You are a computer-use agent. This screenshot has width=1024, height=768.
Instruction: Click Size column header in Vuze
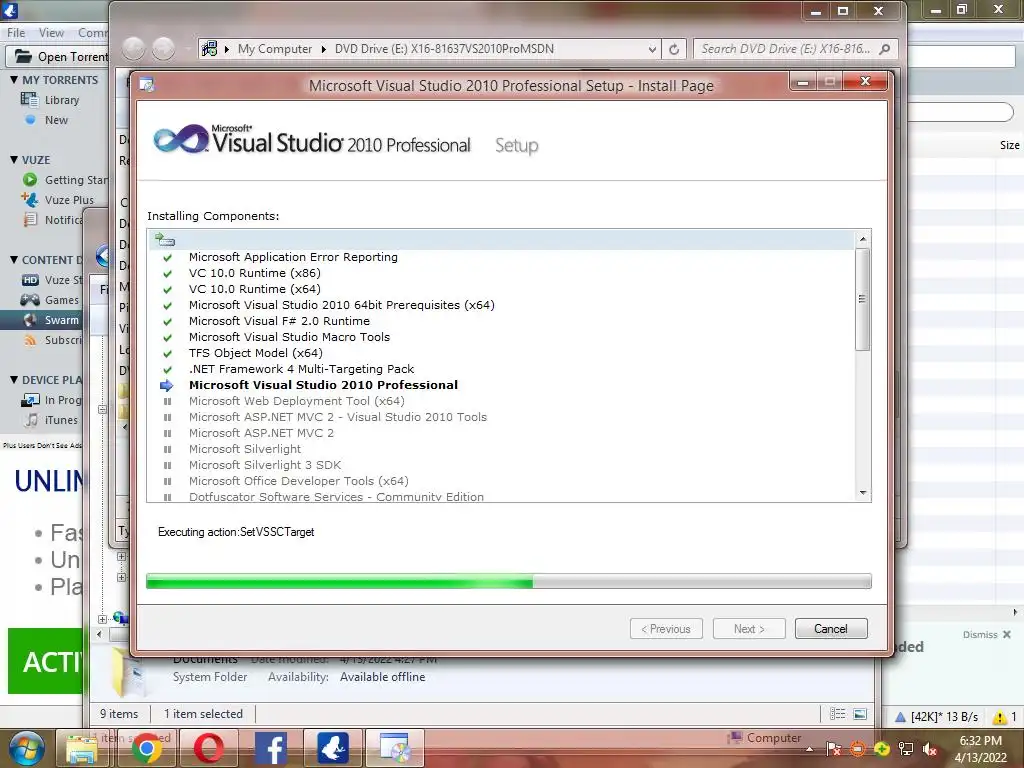[x=1009, y=145]
